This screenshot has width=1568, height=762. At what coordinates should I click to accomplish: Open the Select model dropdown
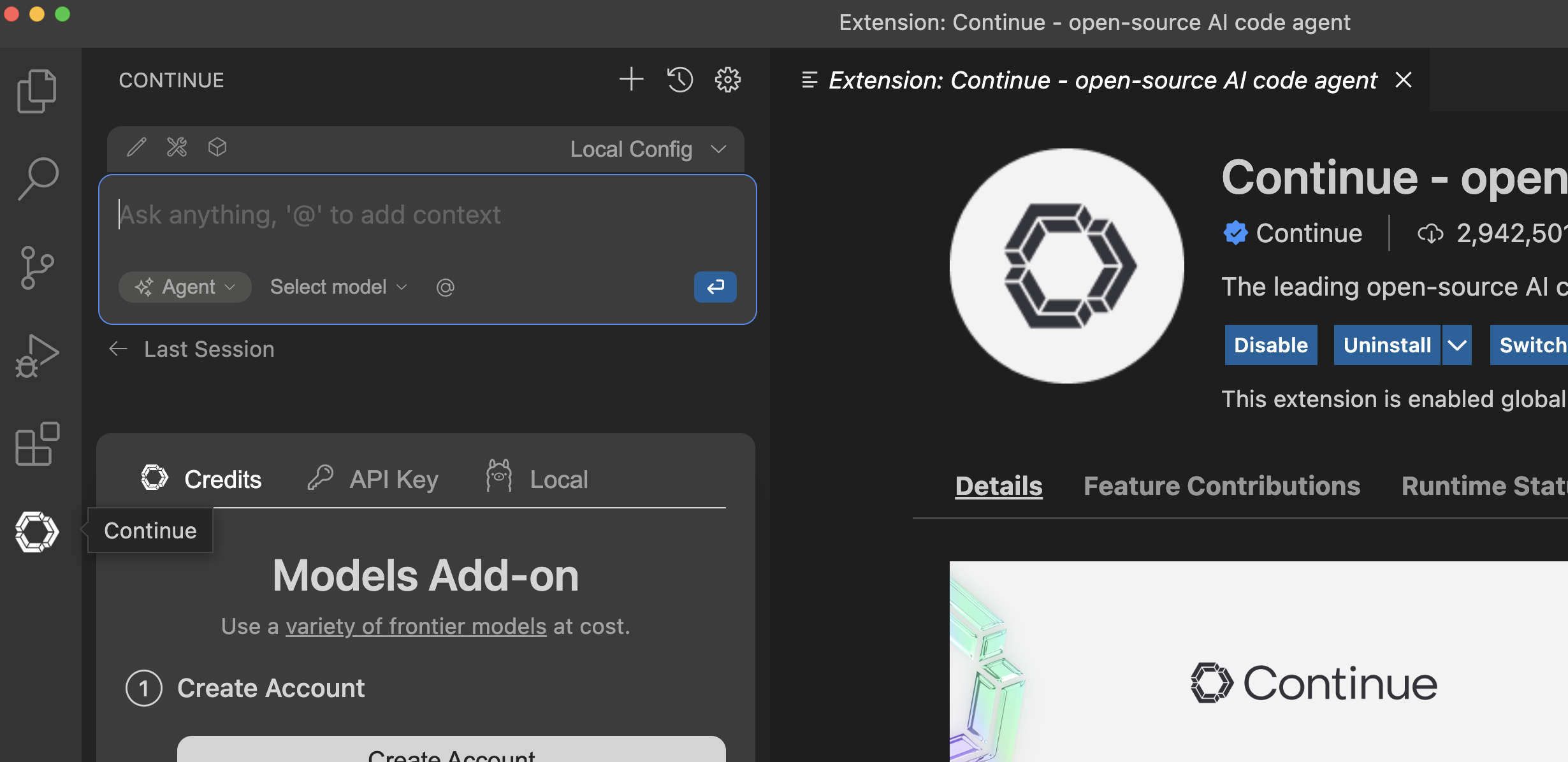(338, 287)
